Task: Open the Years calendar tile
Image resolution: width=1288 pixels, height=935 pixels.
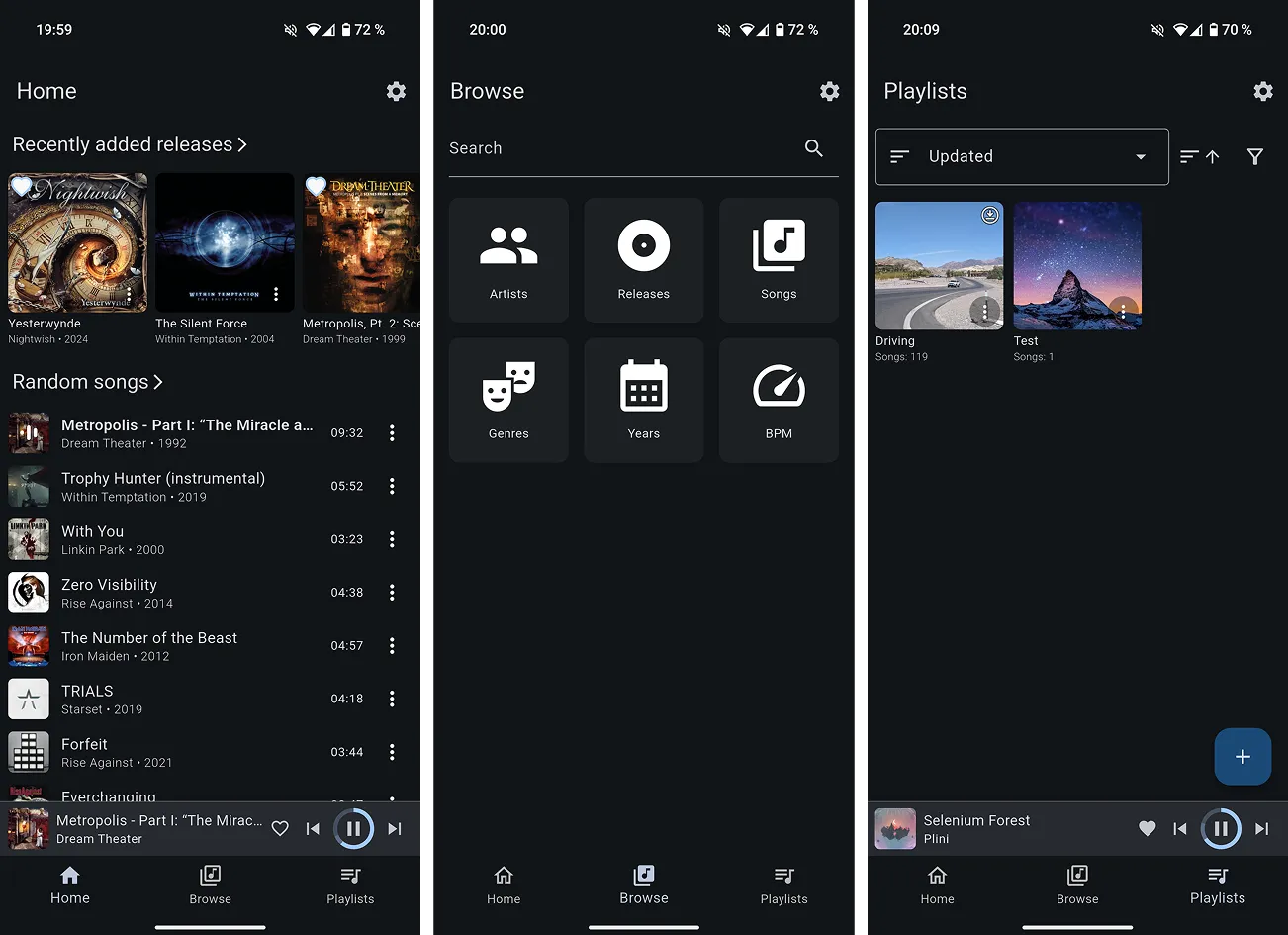Action: click(x=643, y=400)
